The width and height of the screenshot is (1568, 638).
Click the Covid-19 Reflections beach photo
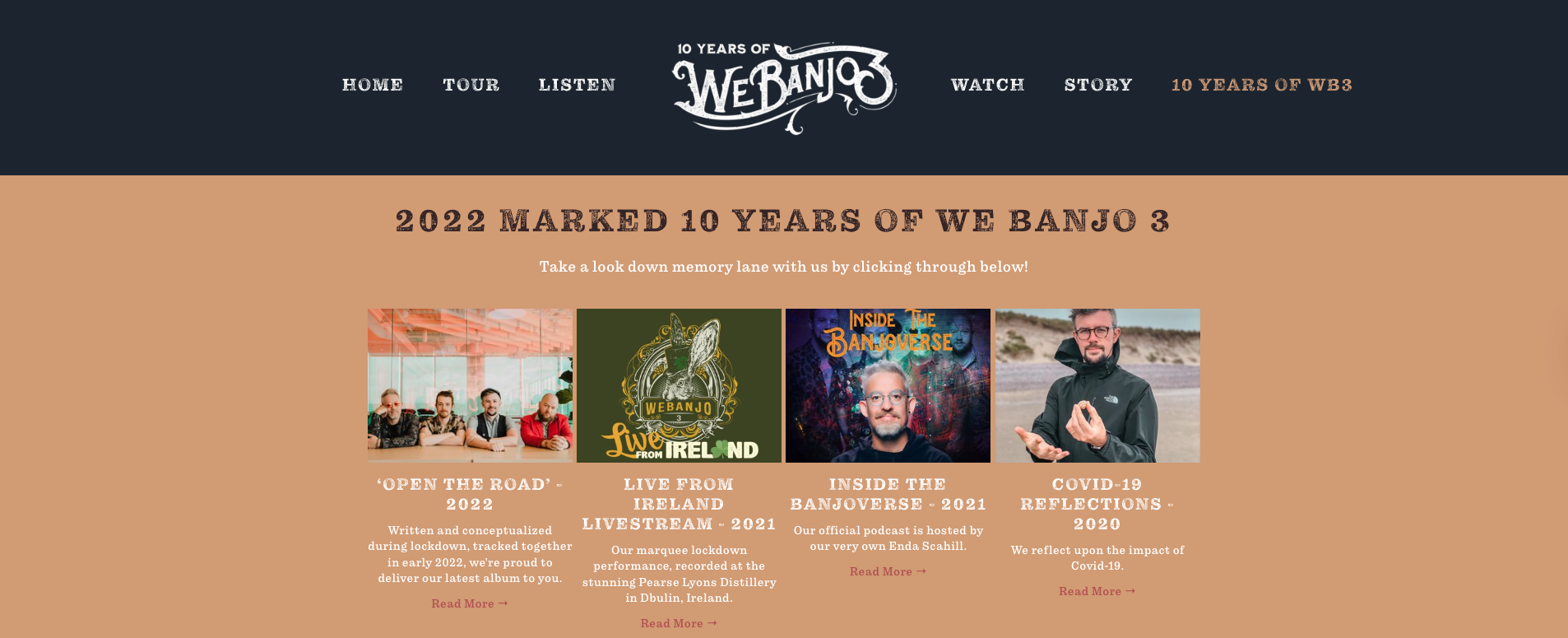pos(1097,385)
